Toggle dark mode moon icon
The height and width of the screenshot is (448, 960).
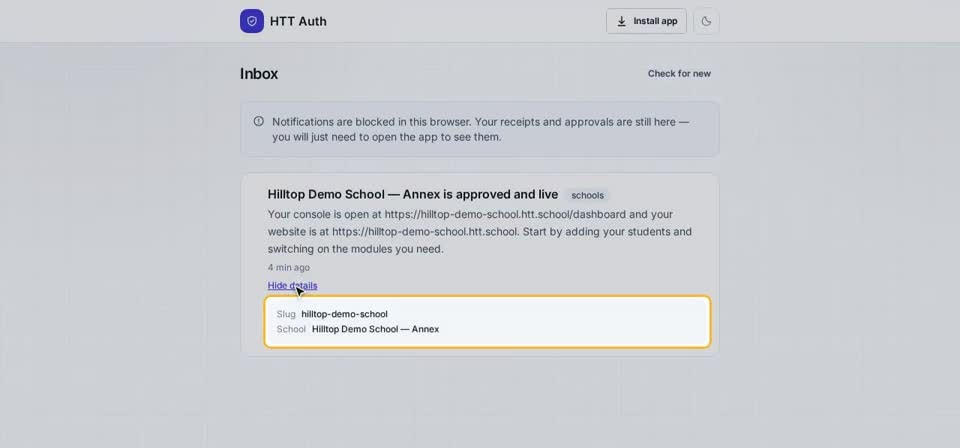[706, 21]
